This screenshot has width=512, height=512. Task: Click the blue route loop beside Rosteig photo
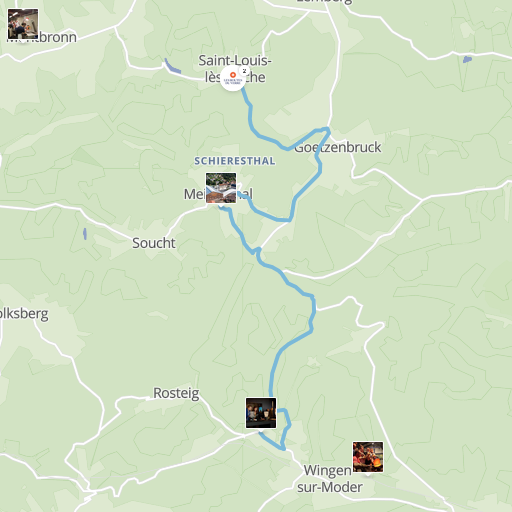coord(284,428)
